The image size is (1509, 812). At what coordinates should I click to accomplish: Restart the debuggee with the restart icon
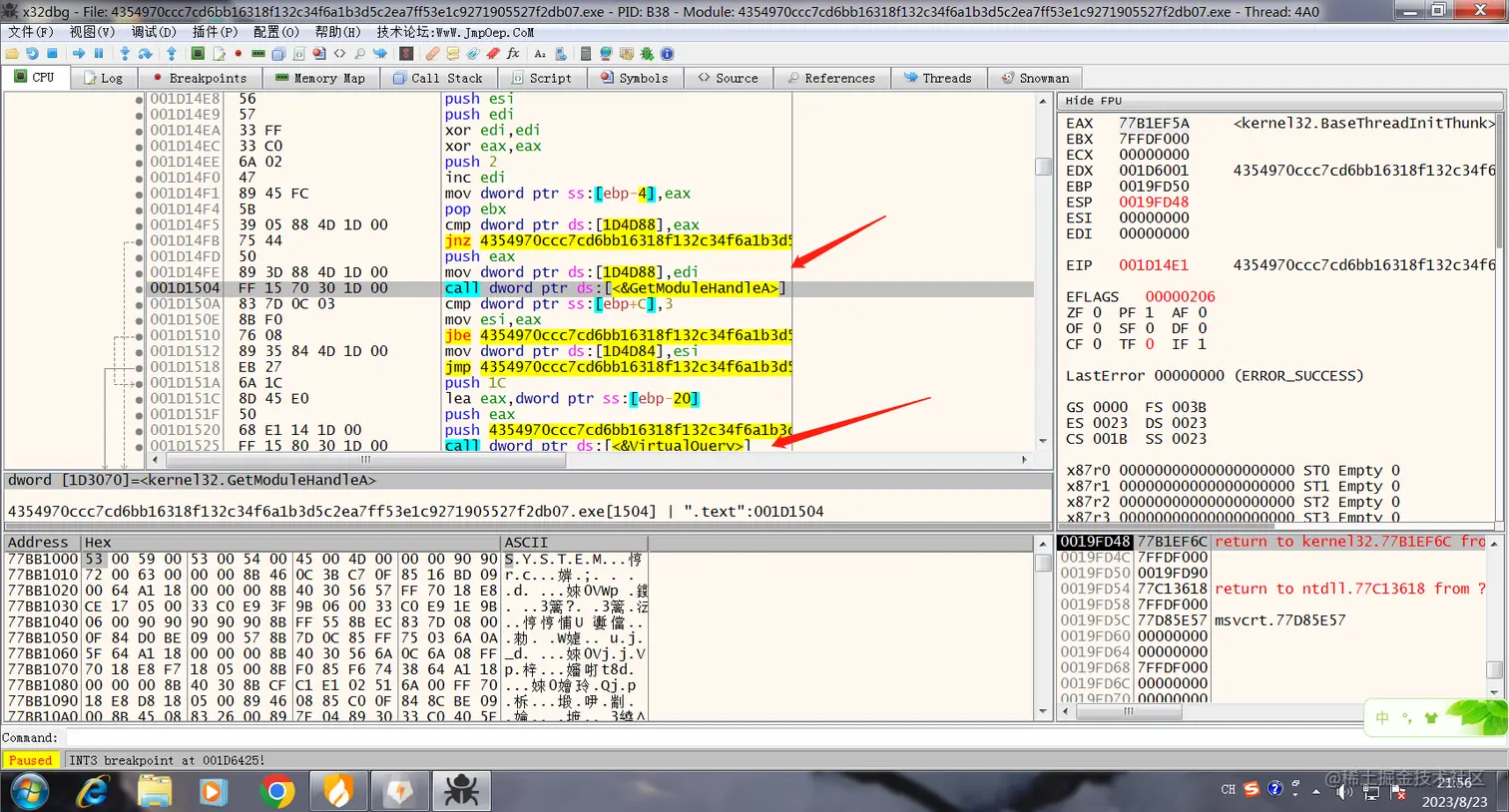click(32, 54)
